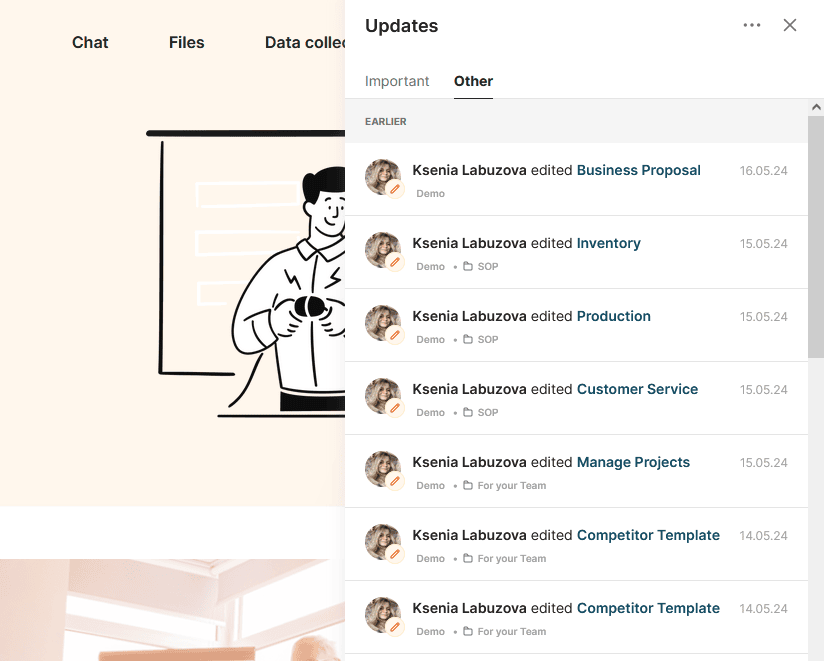
Task: Click the Updates panel scrollbar thumb
Action: tap(816, 236)
